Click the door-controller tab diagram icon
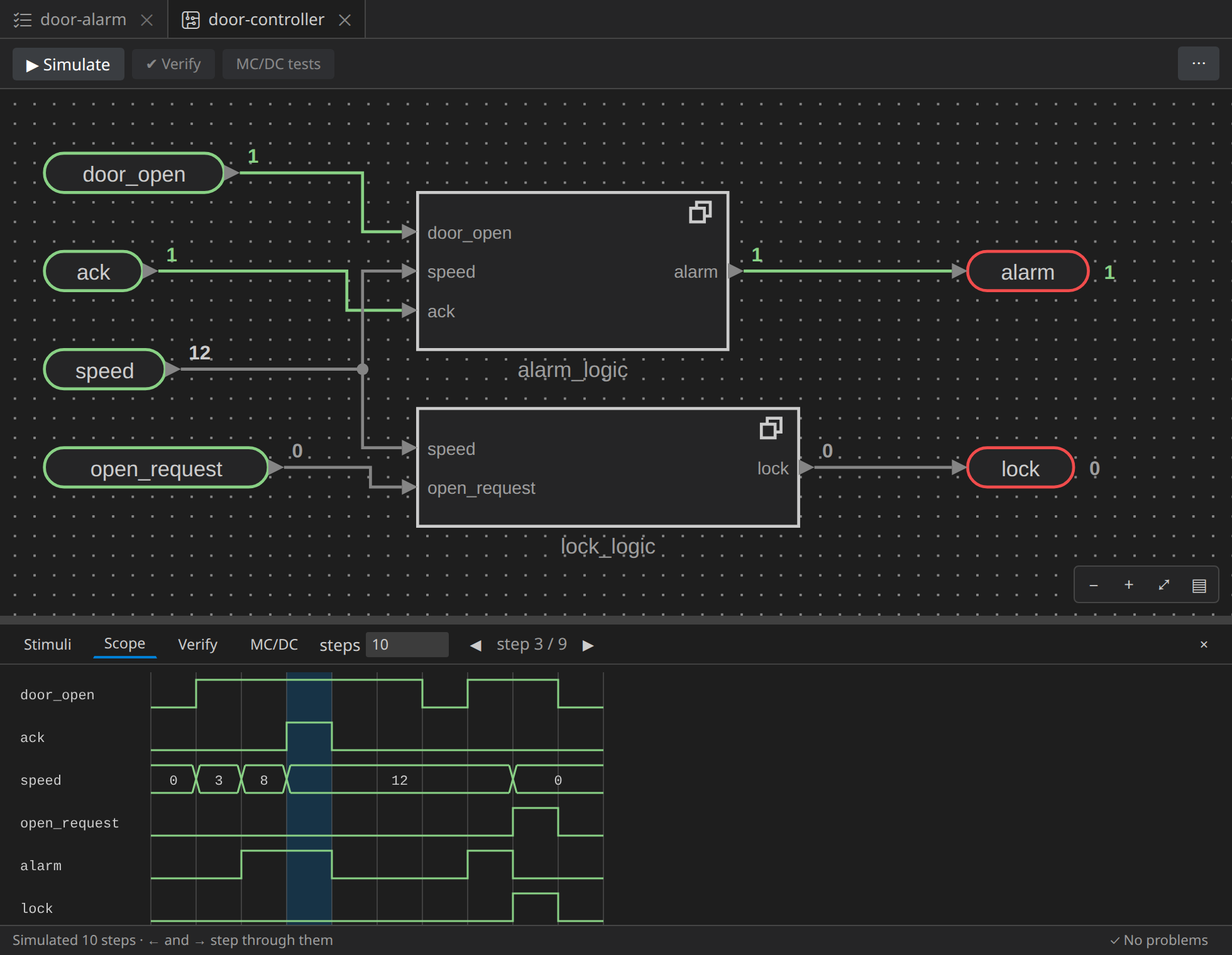This screenshot has width=1232, height=955. tap(190, 20)
